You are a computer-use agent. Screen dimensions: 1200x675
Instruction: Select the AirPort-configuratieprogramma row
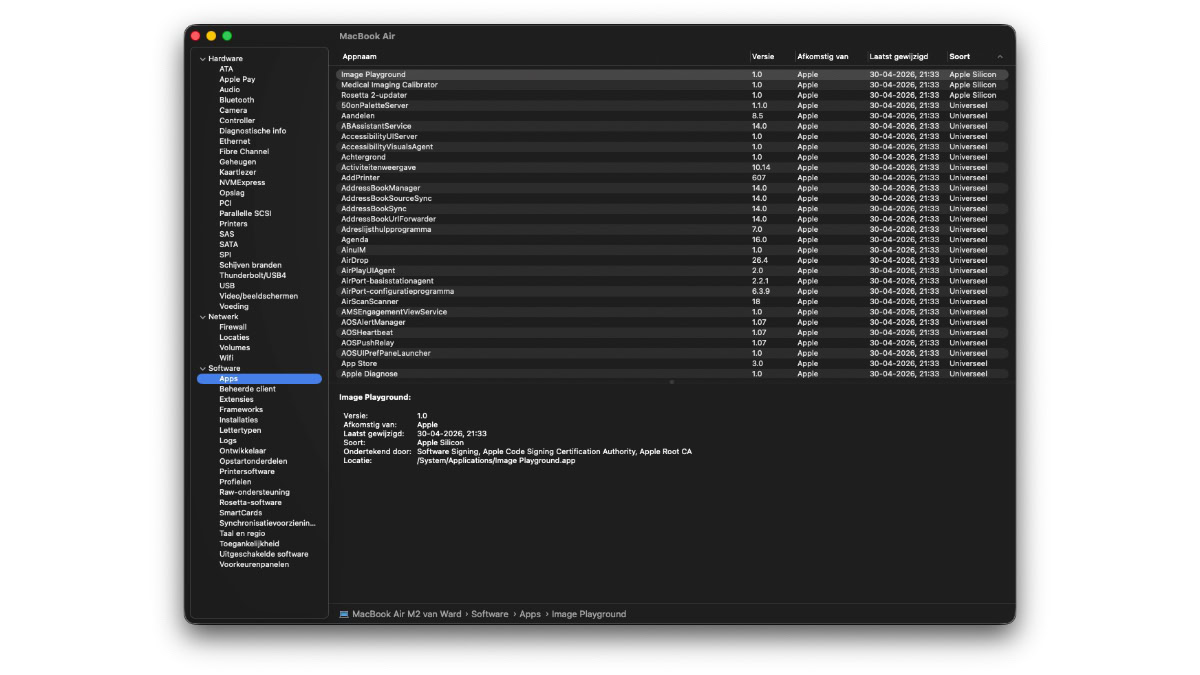tap(672, 291)
